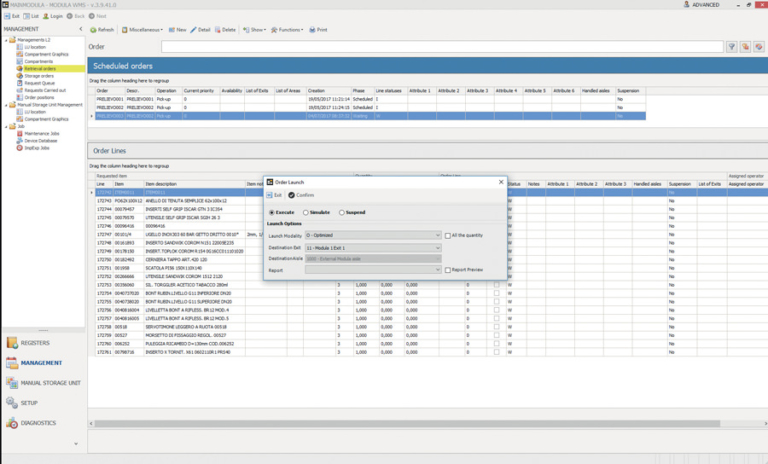
Task: Click the New toolbar button
Action: 177,30
